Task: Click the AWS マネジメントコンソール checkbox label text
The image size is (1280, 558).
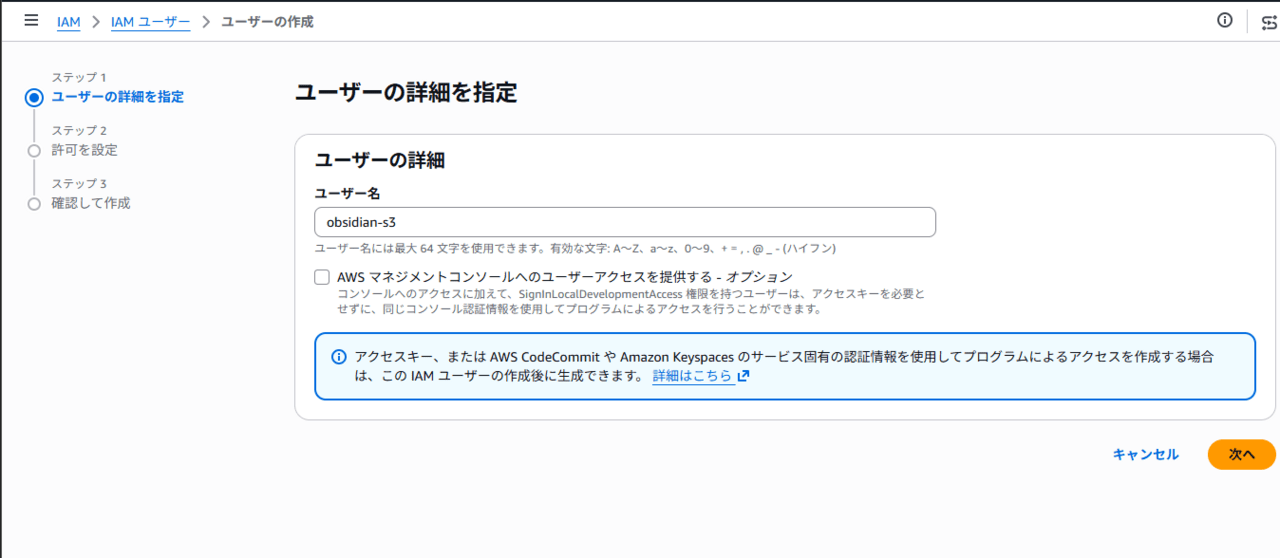Action: coord(565,277)
